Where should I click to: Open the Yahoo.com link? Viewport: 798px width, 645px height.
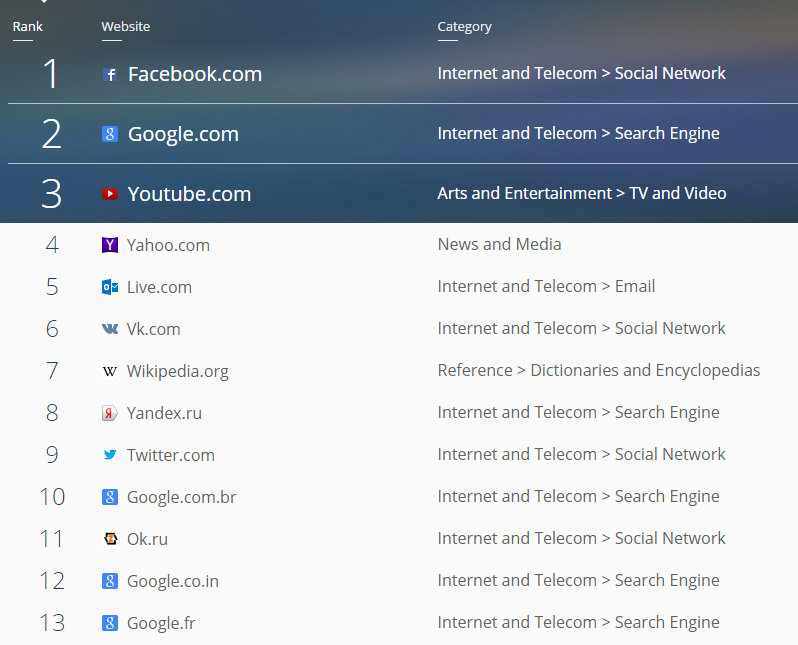[168, 245]
